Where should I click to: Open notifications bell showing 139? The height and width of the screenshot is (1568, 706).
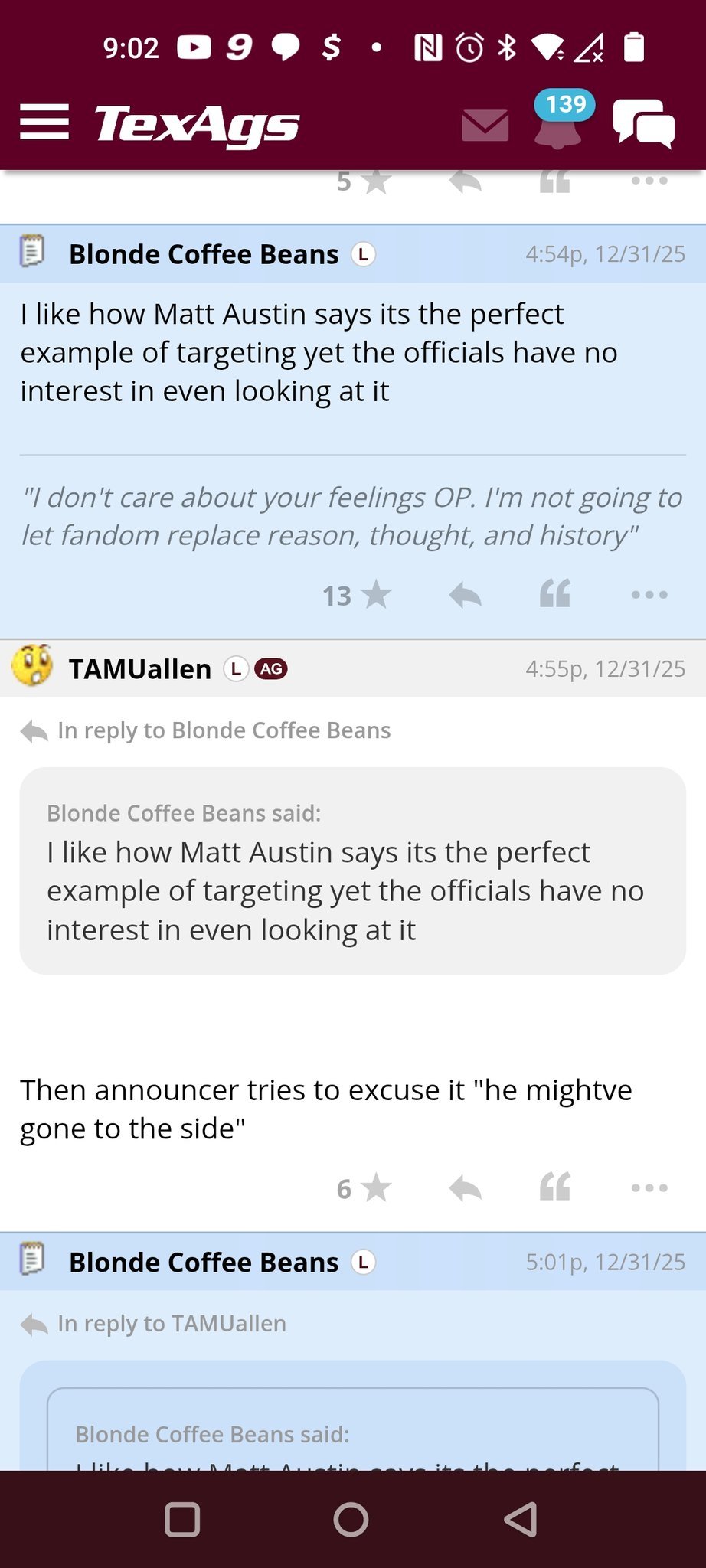558,124
